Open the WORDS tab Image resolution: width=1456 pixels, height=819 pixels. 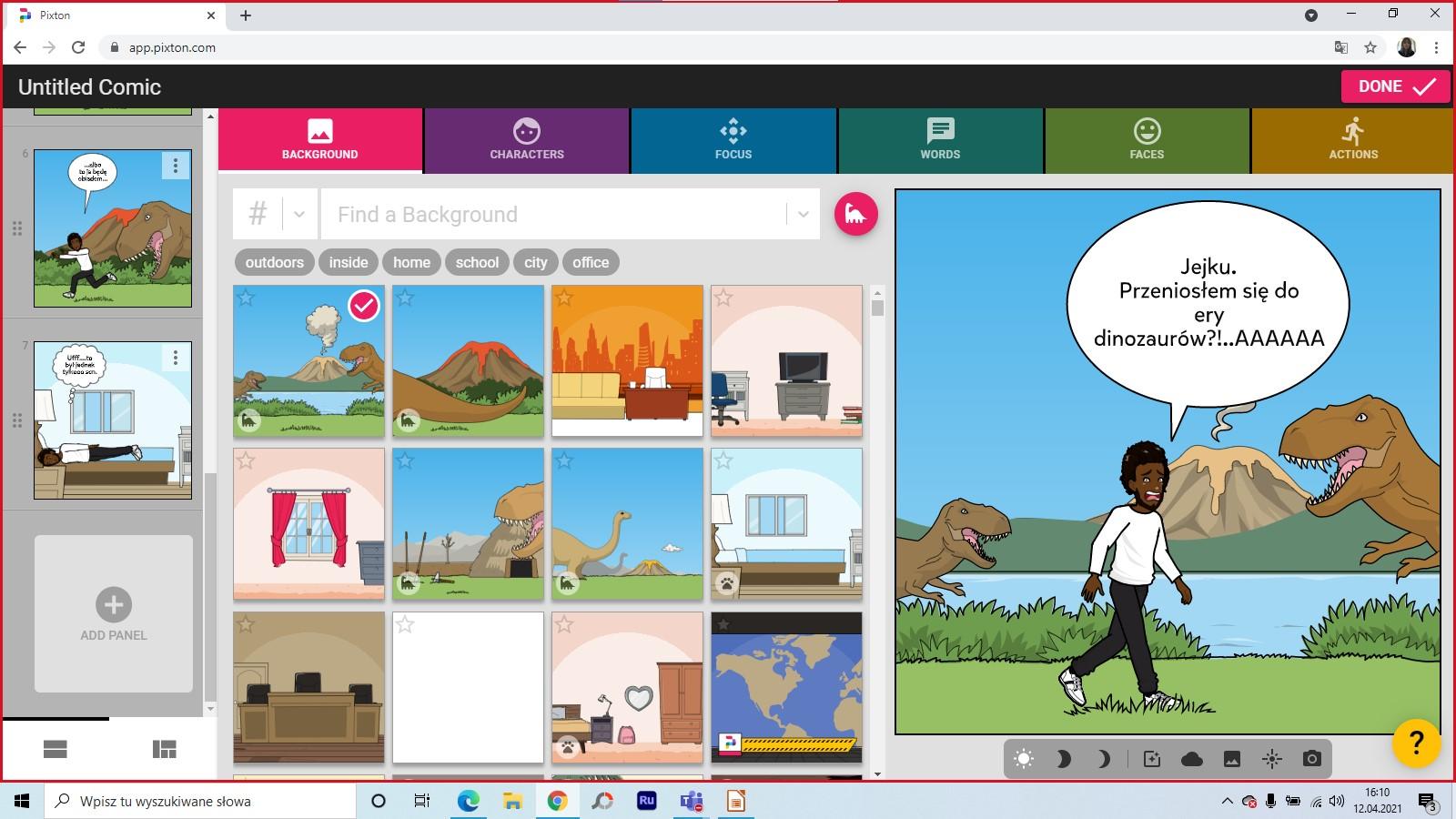coord(940,140)
